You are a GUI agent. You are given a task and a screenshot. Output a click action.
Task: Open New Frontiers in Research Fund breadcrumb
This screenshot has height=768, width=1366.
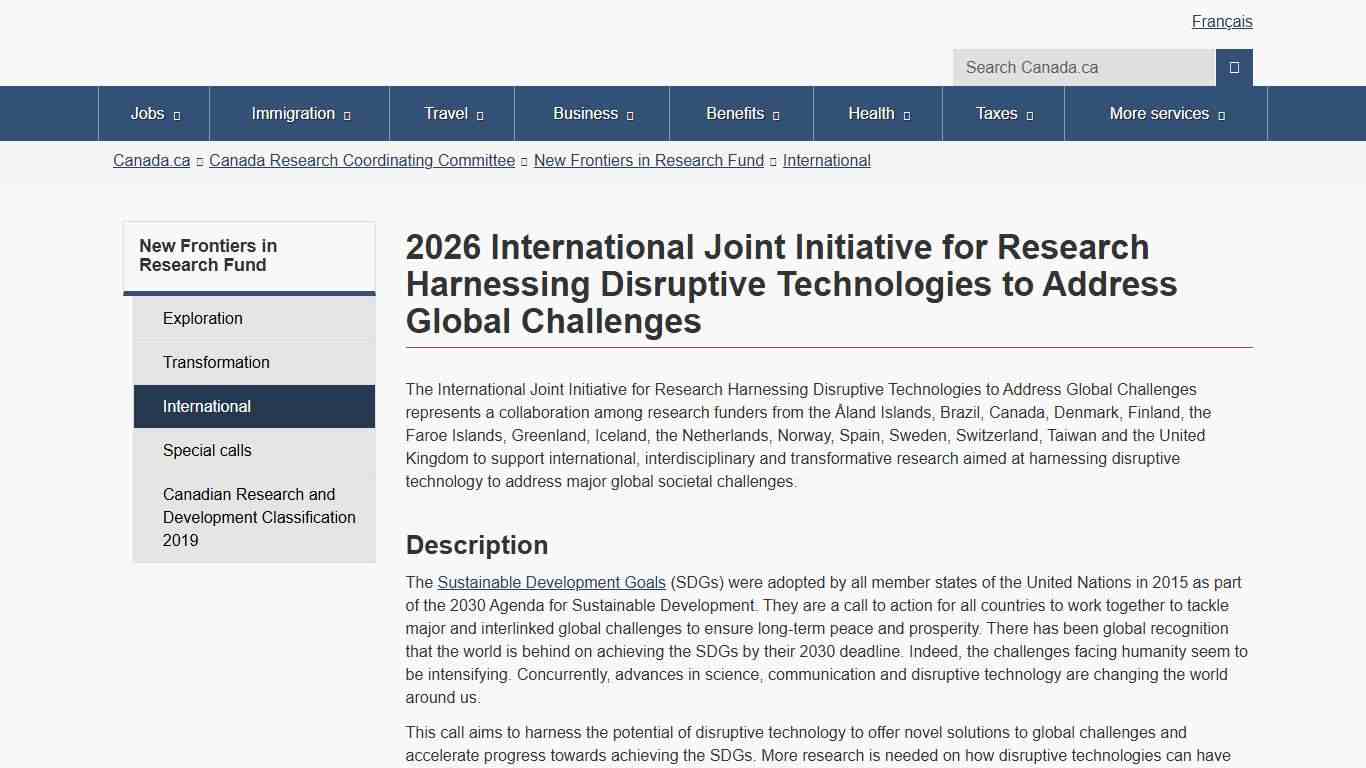click(648, 160)
